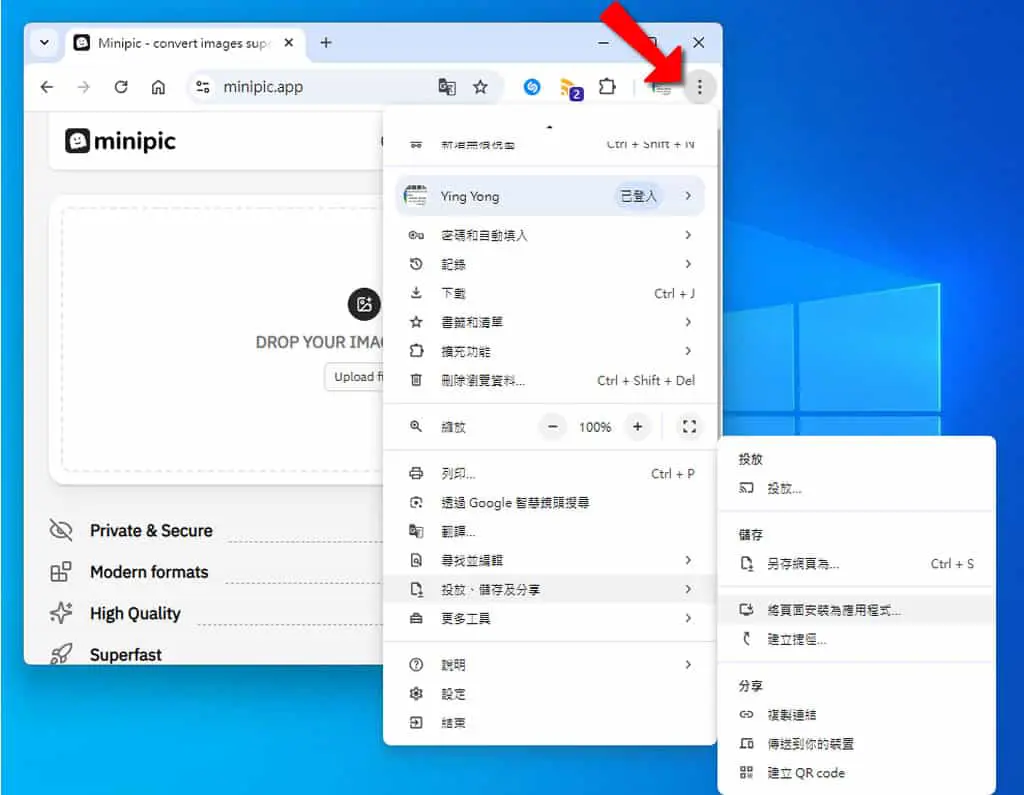This screenshot has width=1024, height=795.
Task: Open the tab search dropdown arrow
Action: pyautogui.click(x=44, y=43)
